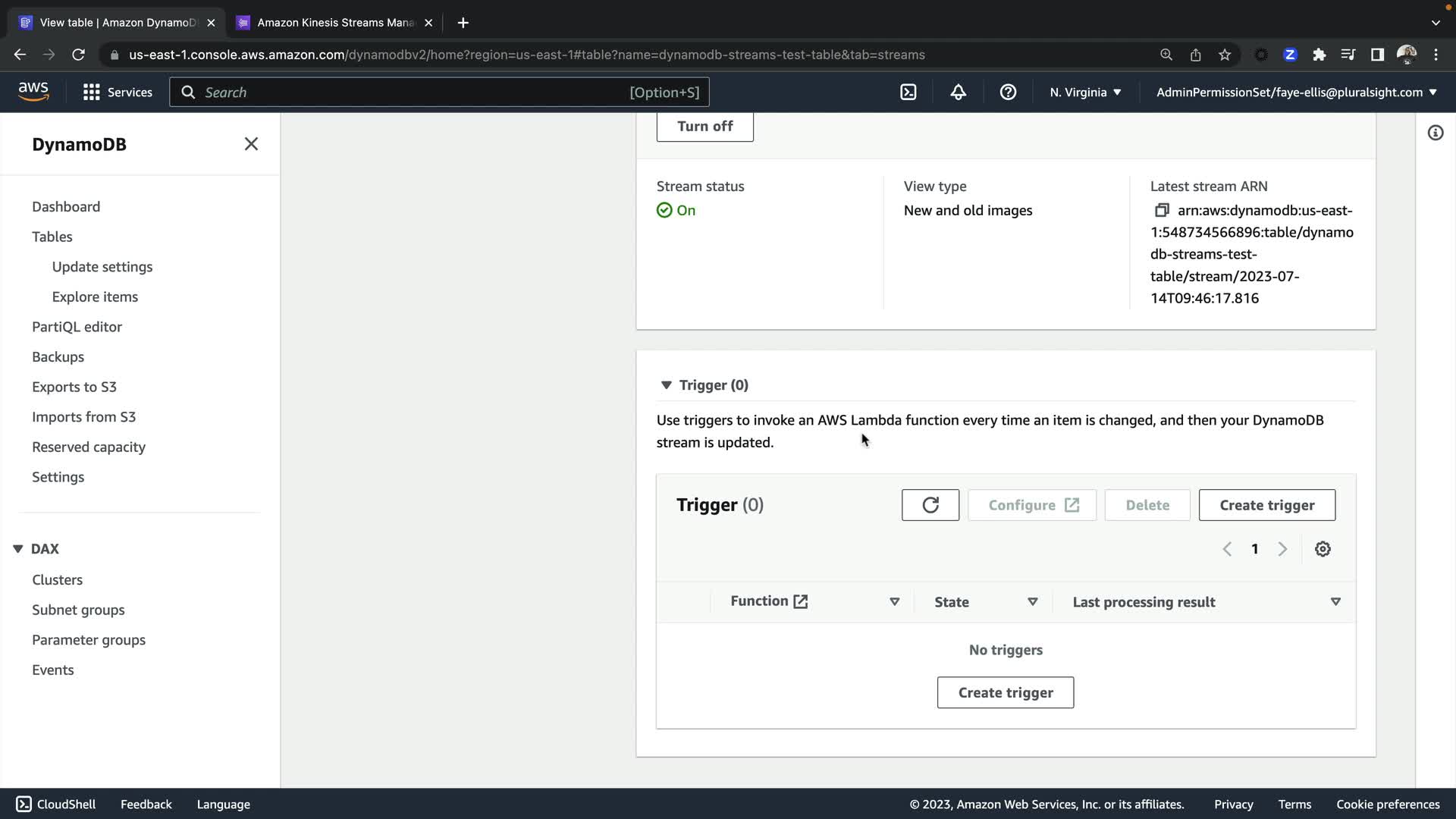
Task: Open Explore items in sidebar
Action: click(95, 297)
